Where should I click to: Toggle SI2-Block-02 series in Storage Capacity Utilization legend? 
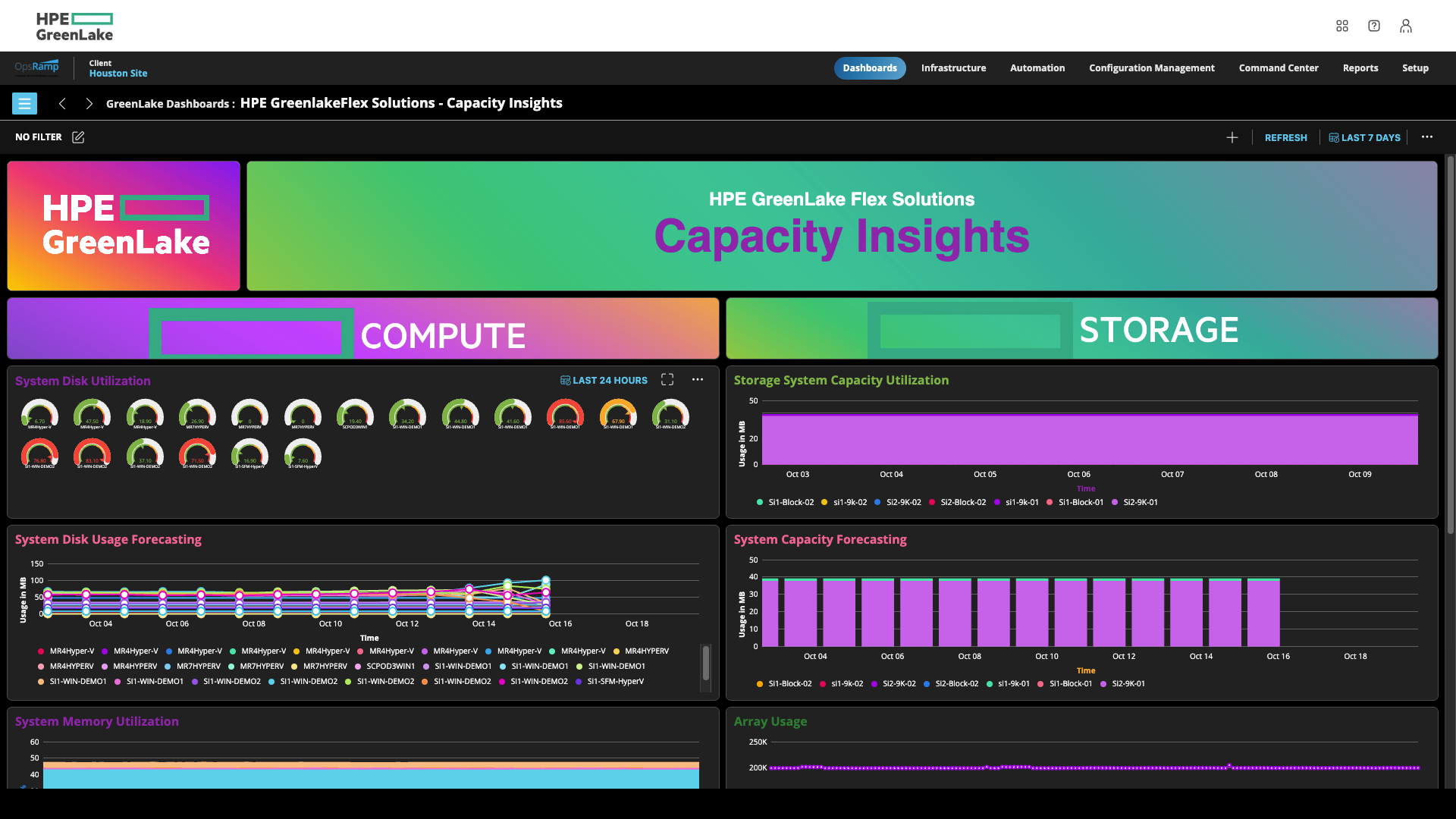pos(957,502)
